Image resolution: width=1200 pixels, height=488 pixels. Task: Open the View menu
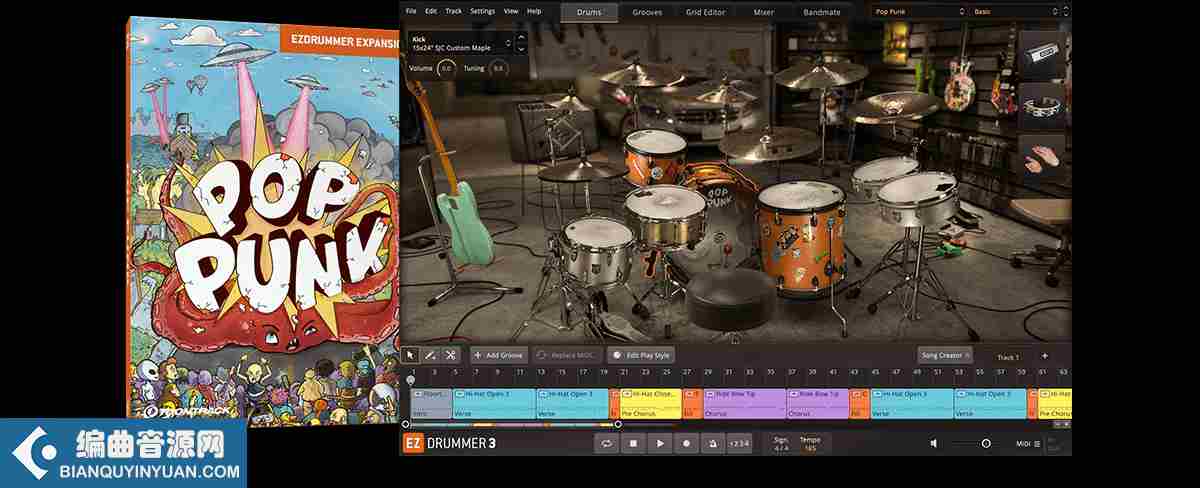[511, 11]
